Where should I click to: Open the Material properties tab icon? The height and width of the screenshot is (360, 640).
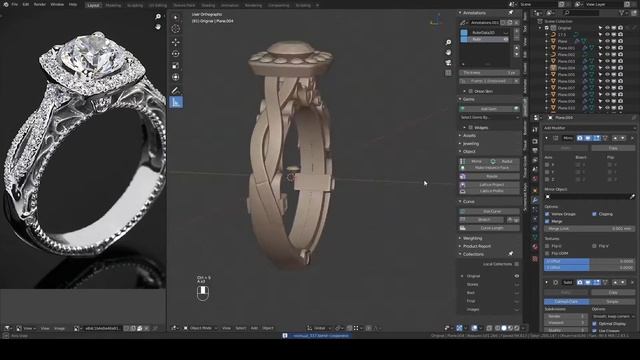(535, 247)
